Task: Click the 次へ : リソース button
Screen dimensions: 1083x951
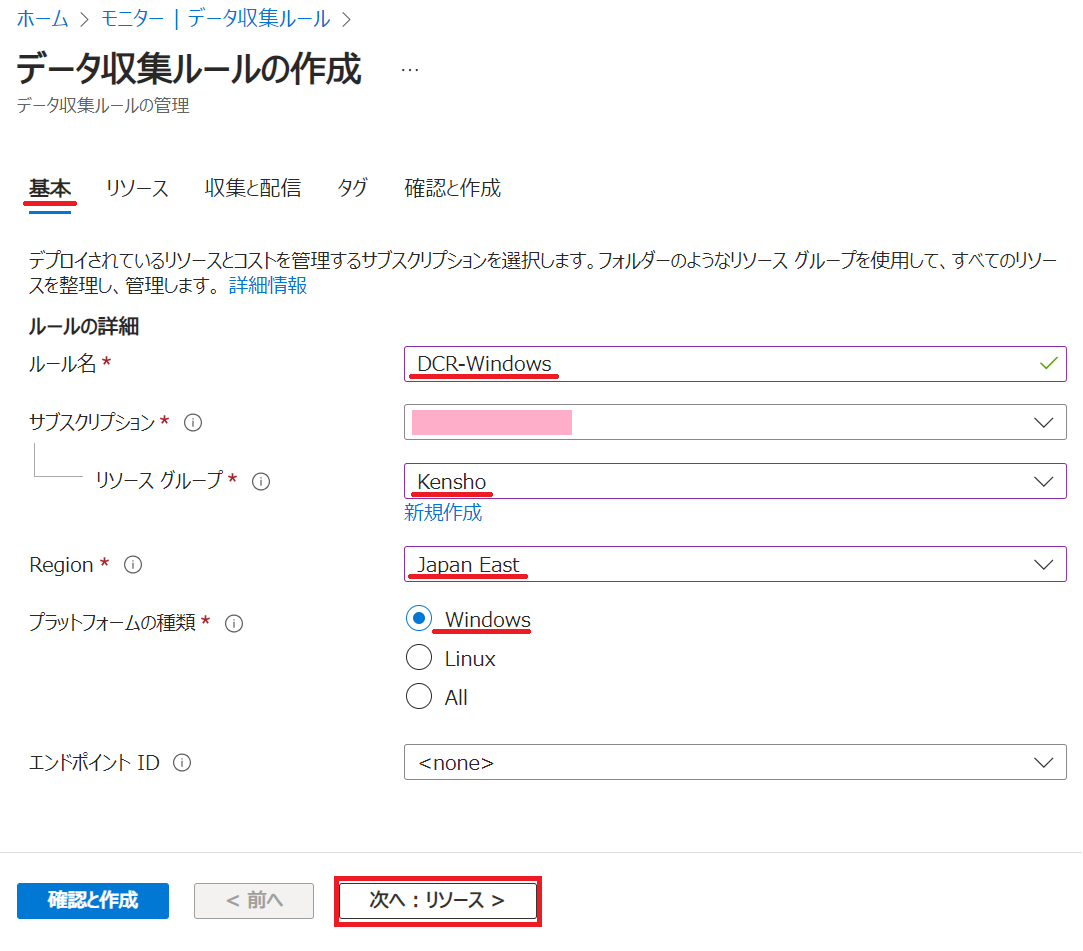Action: pyautogui.click(x=438, y=900)
